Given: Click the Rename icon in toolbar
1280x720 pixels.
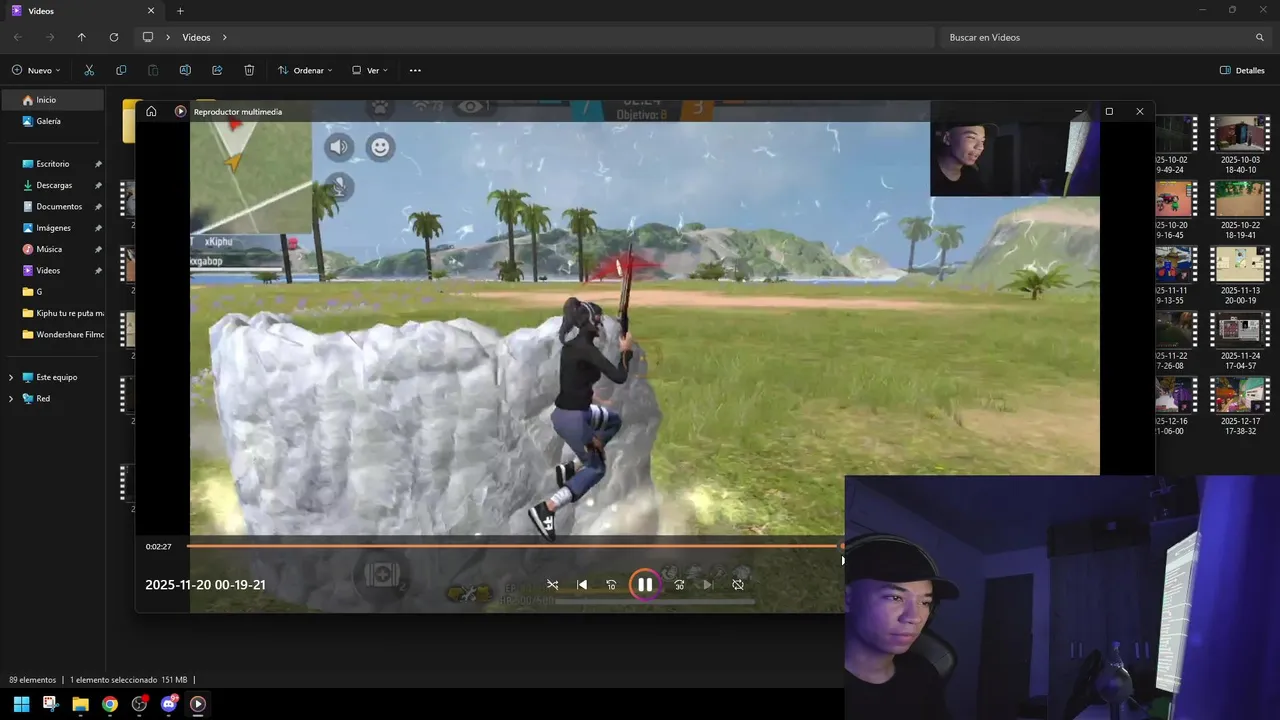Looking at the screenshot, I should click(185, 70).
